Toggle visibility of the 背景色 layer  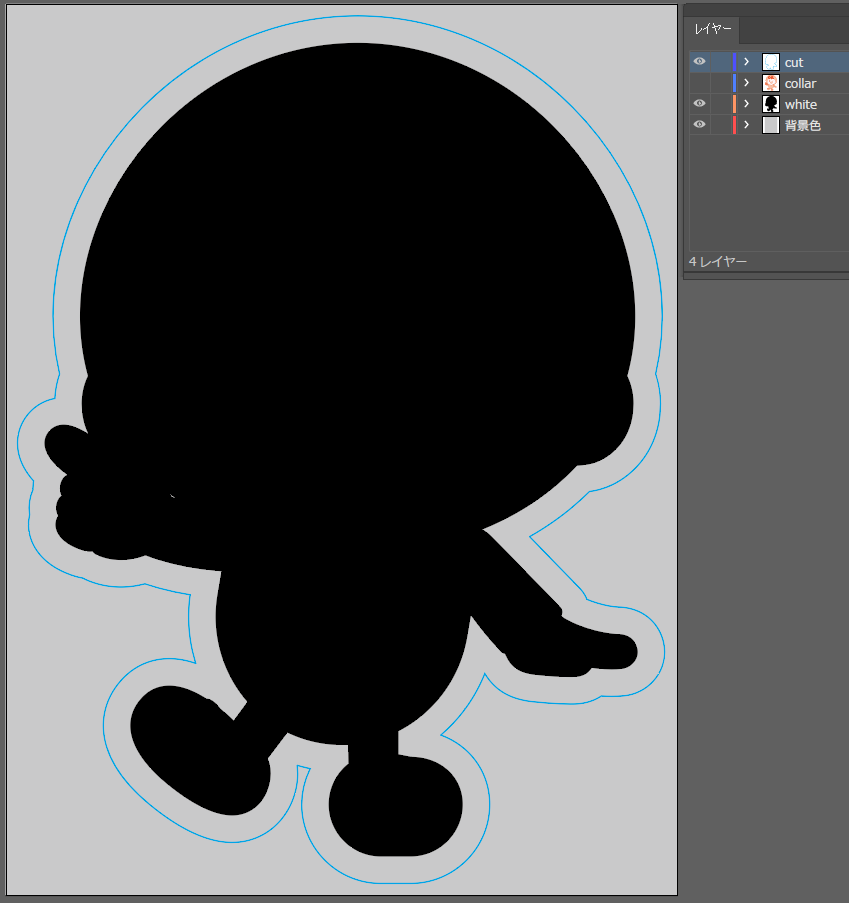pyautogui.click(x=699, y=125)
